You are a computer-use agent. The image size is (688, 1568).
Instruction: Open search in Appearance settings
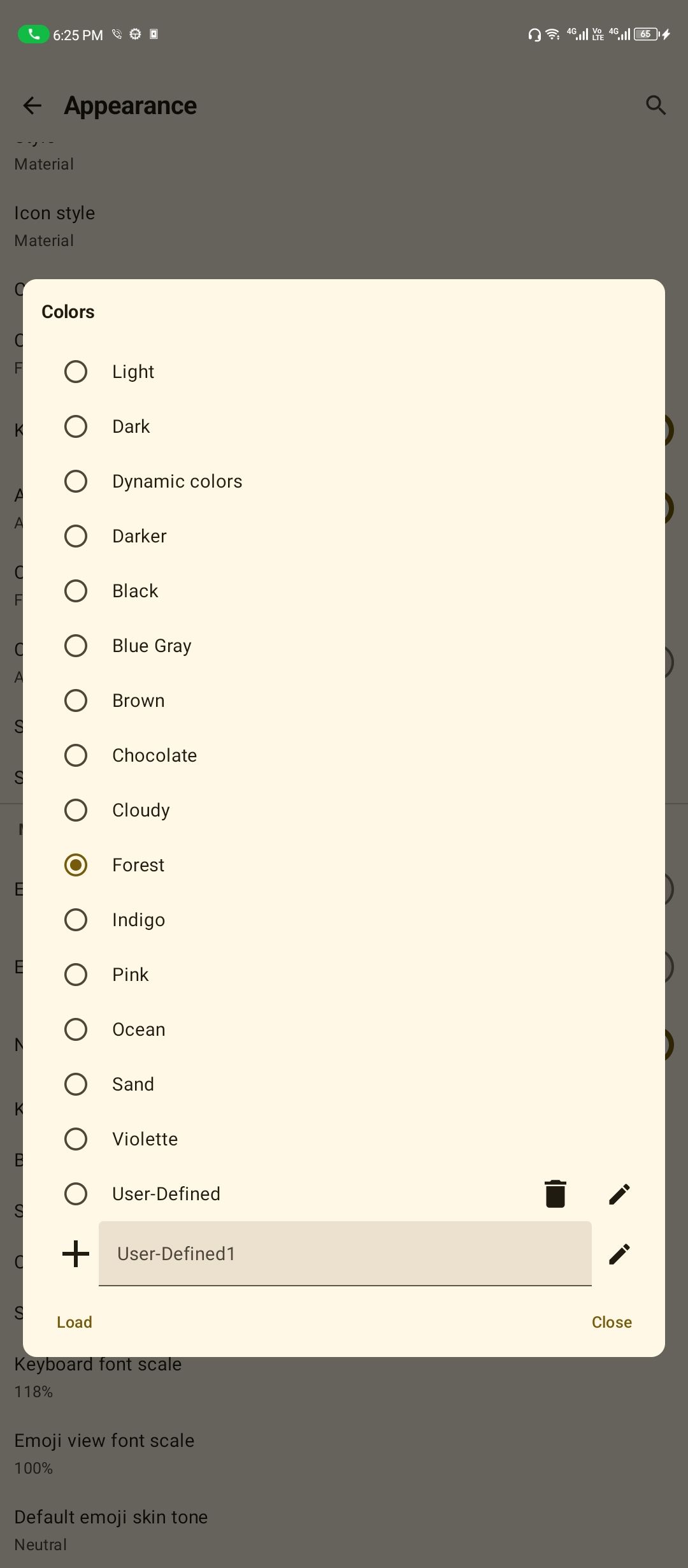pyautogui.click(x=656, y=105)
